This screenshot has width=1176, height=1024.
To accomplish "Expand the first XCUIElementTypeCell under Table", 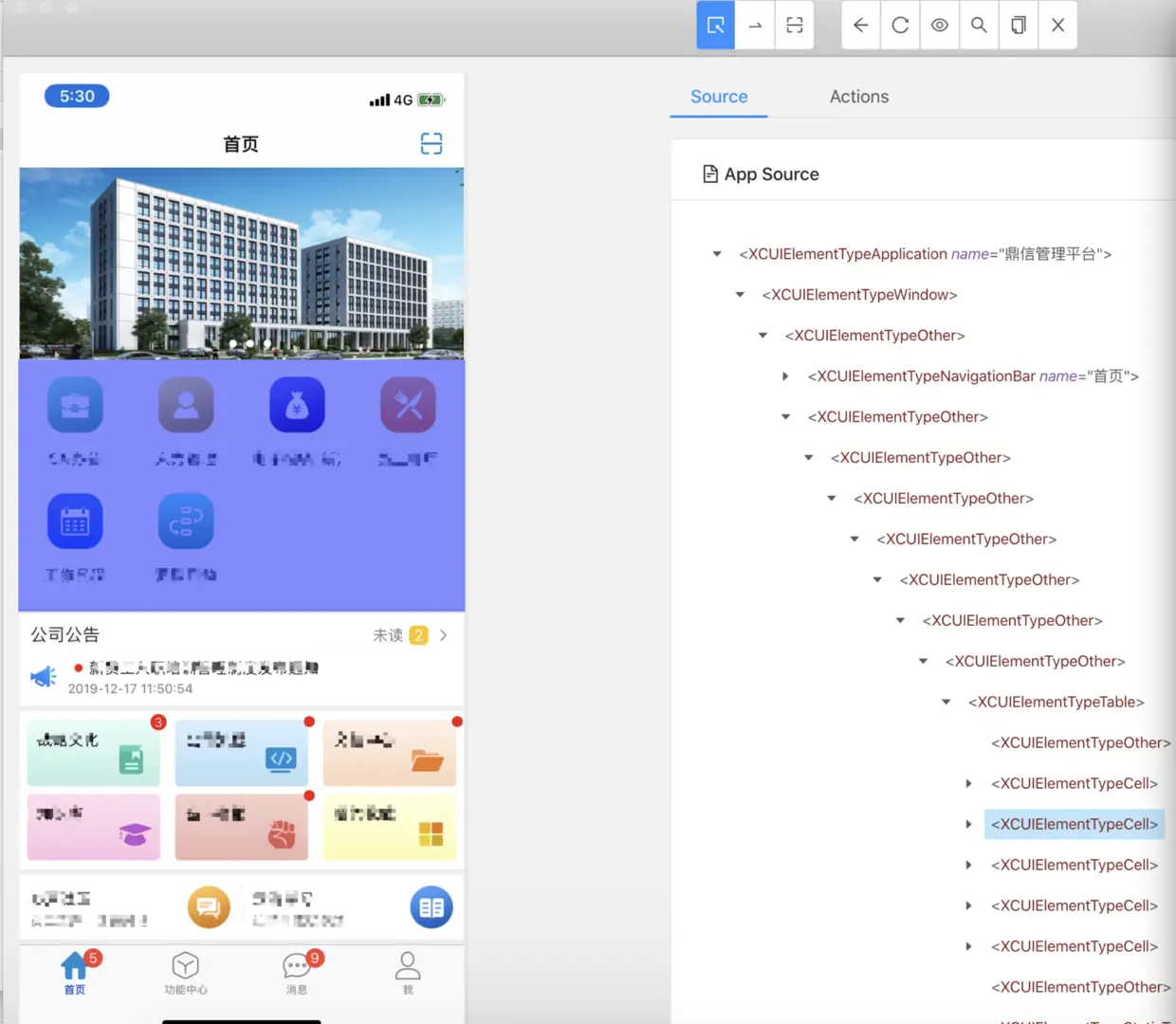I will click(968, 784).
